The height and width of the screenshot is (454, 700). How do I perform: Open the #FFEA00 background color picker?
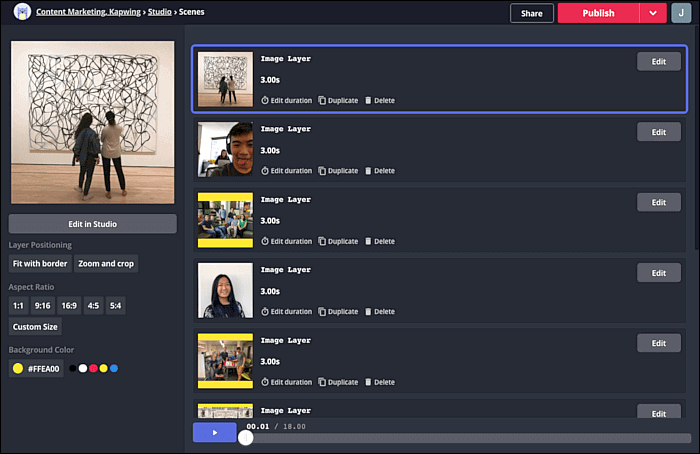tap(36, 369)
